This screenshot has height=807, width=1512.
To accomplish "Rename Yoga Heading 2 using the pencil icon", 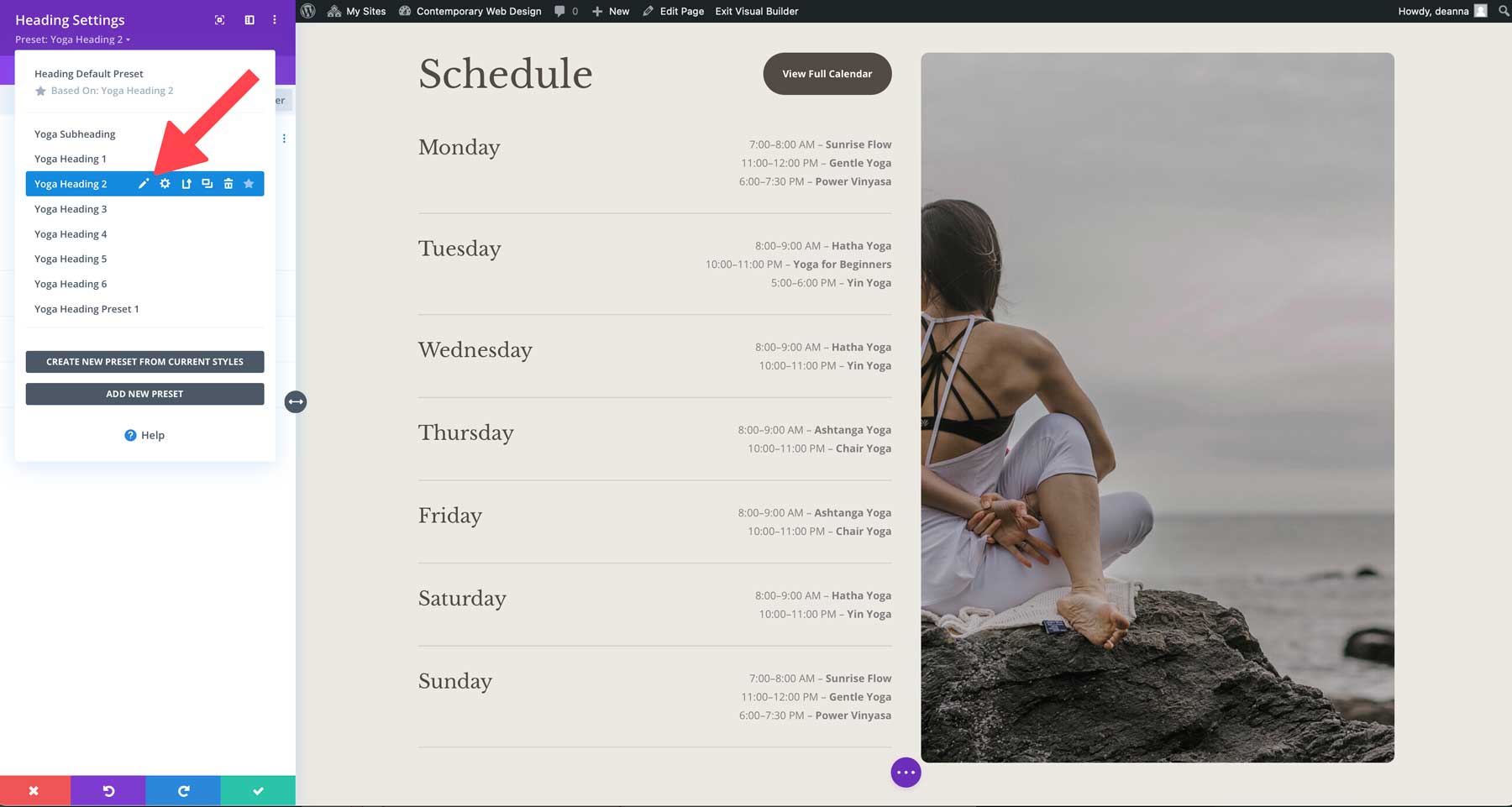I will (x=144, y=183).
